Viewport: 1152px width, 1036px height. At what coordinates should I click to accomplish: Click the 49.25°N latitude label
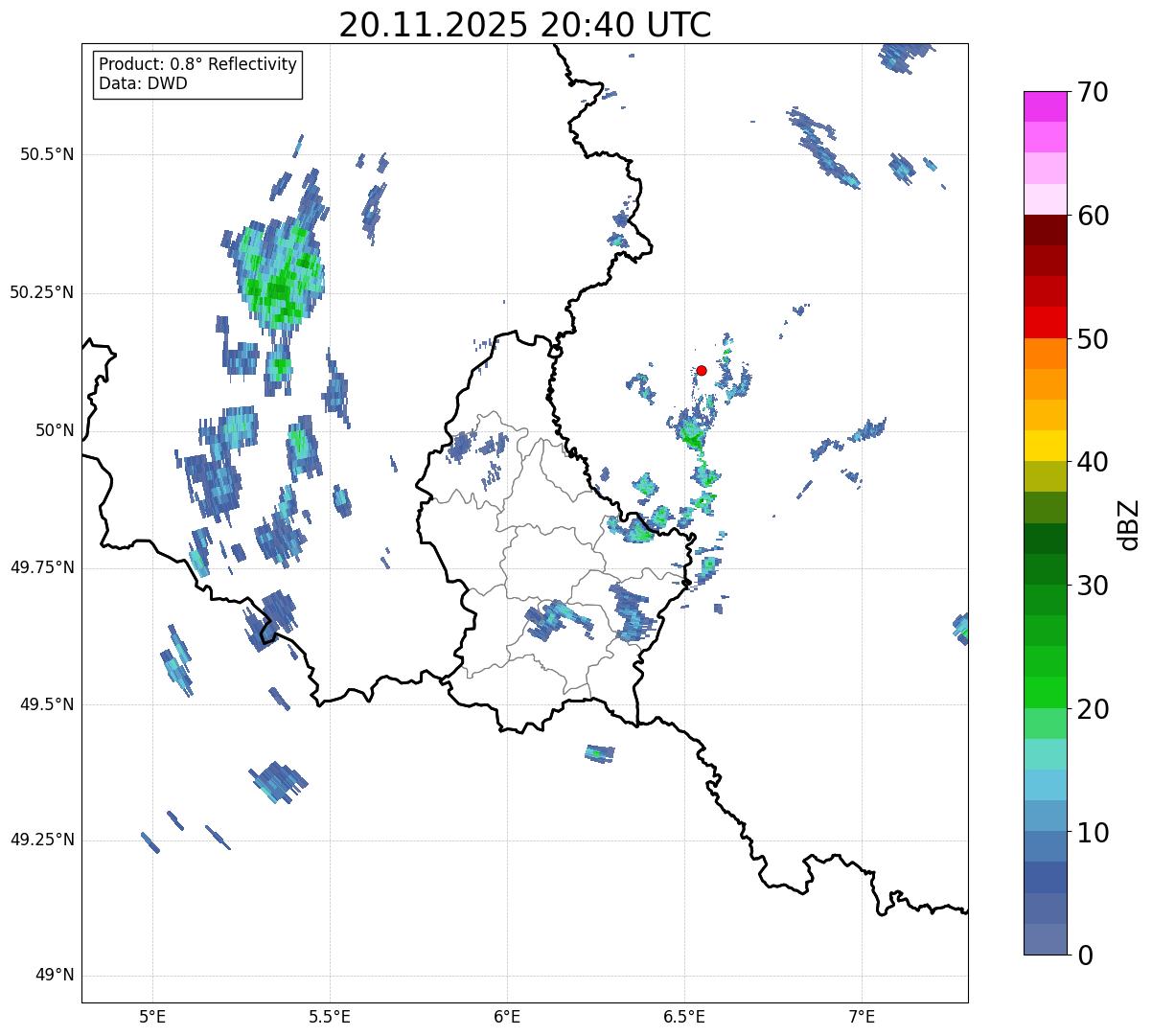click(x=41, y=840)
